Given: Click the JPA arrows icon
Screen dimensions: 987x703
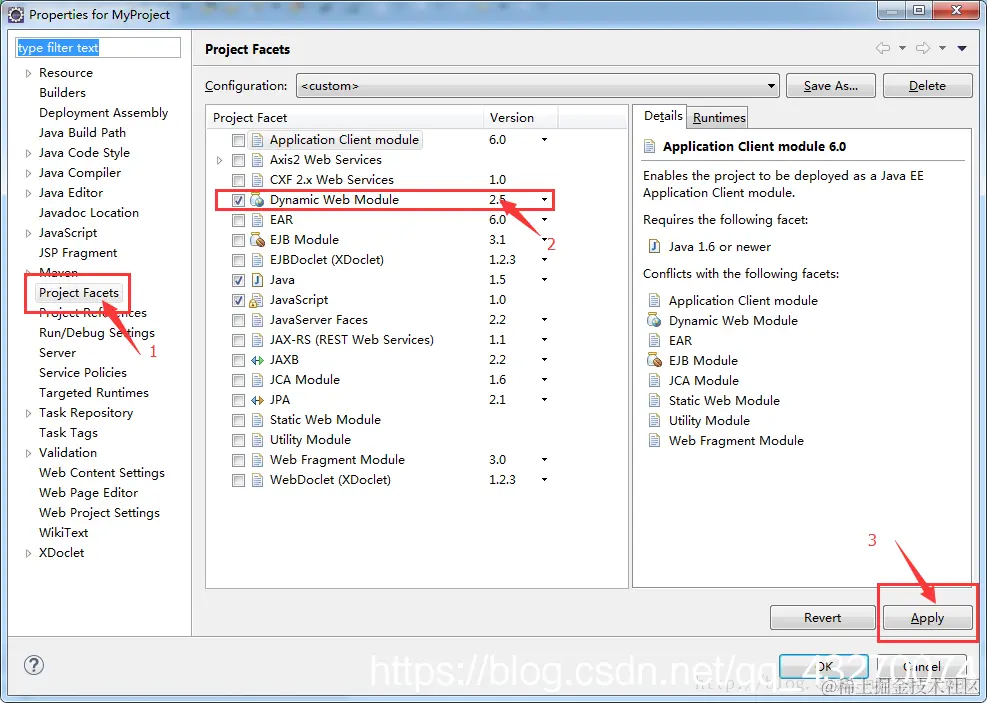Looking at the screenshot, I should tap(257, 400).
